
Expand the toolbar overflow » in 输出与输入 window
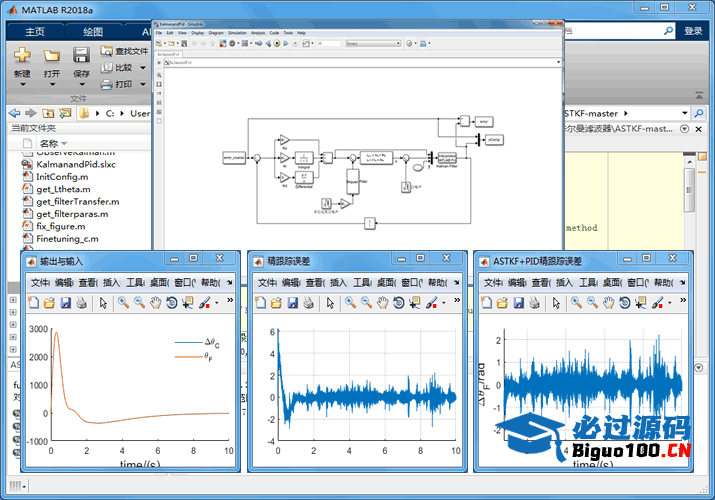(230, 300)
